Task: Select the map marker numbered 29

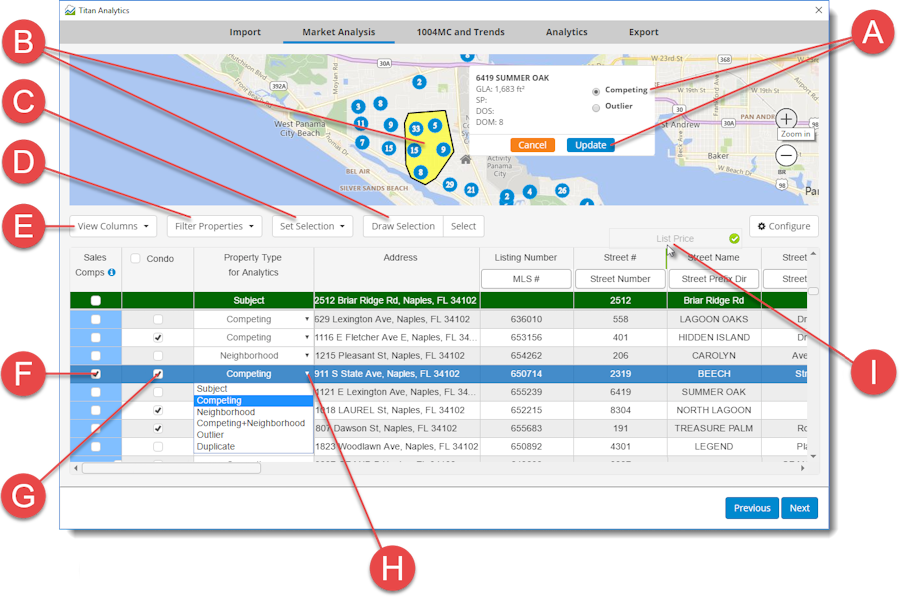Action: click(449, 184)
